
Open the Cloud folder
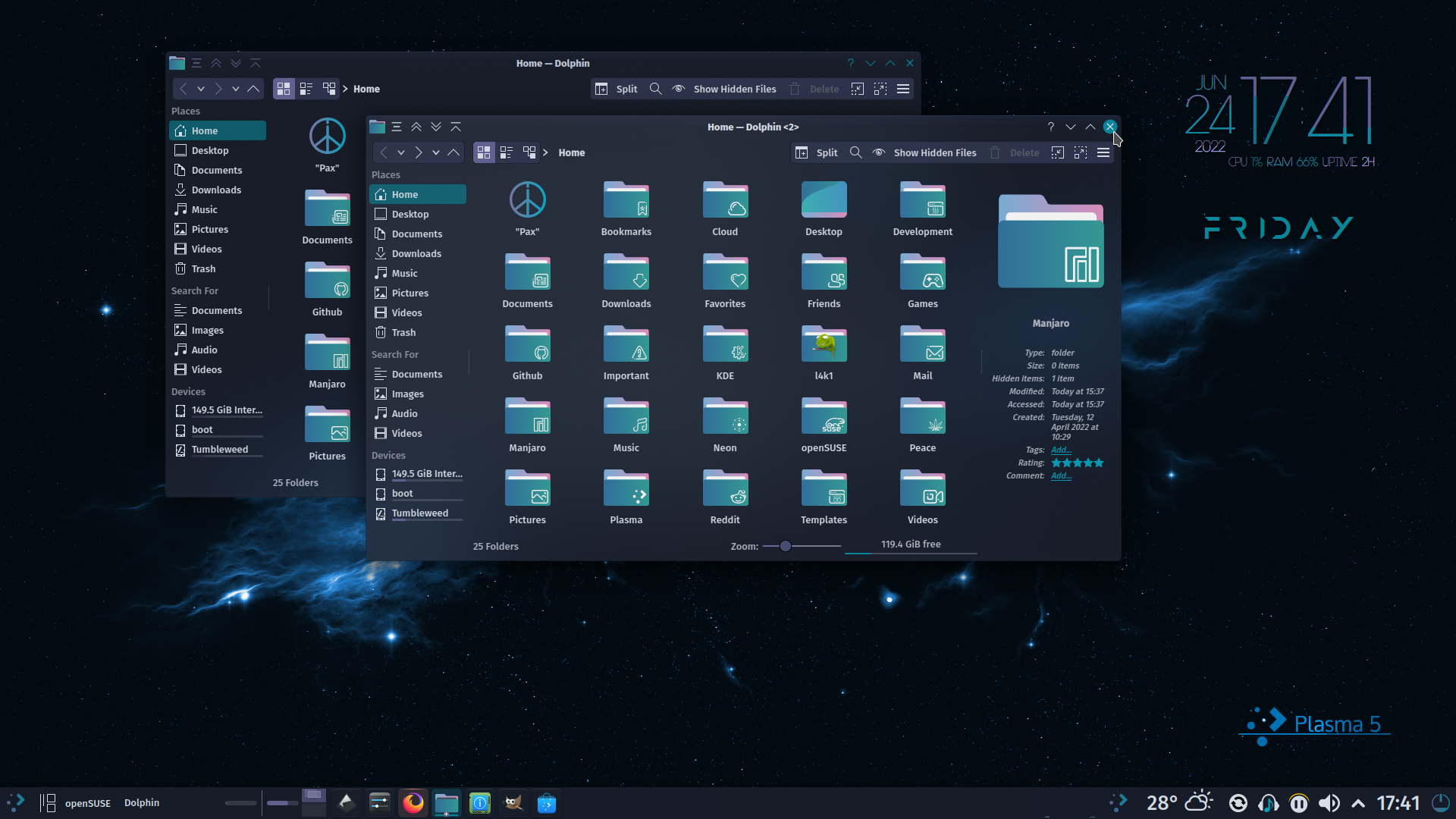(725, 209)
